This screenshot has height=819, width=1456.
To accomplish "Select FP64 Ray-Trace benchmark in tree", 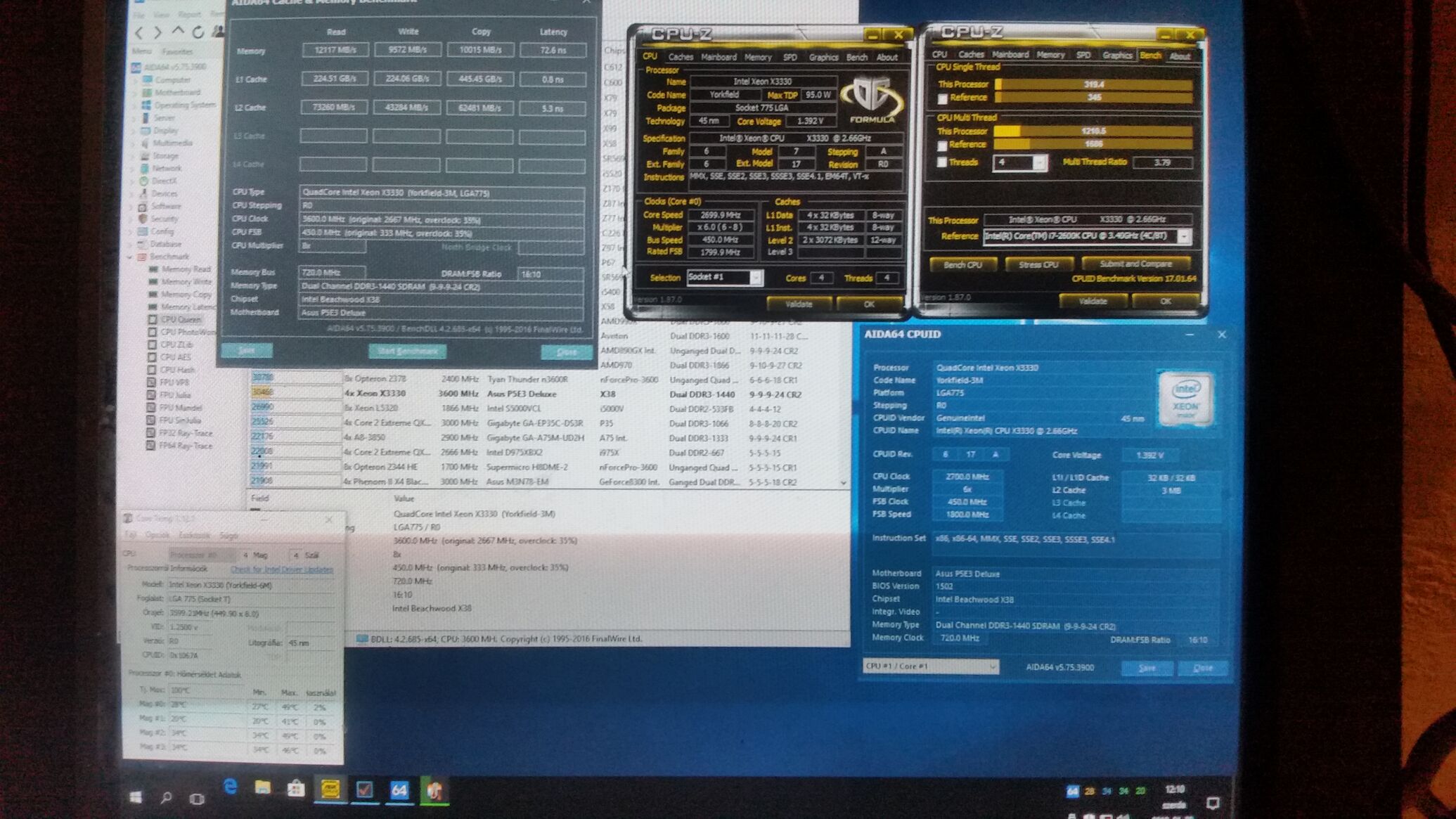I will 185,446.
